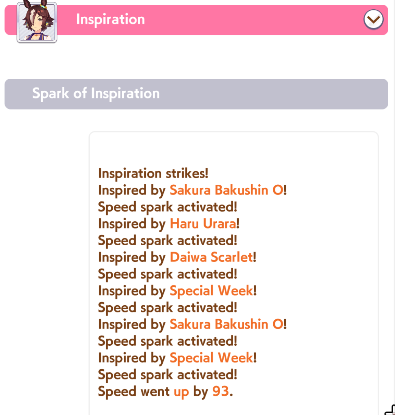This screenshot has height=415, width=395.
Task: Click the Spark of Inspiration header
Action: [196, 94]
